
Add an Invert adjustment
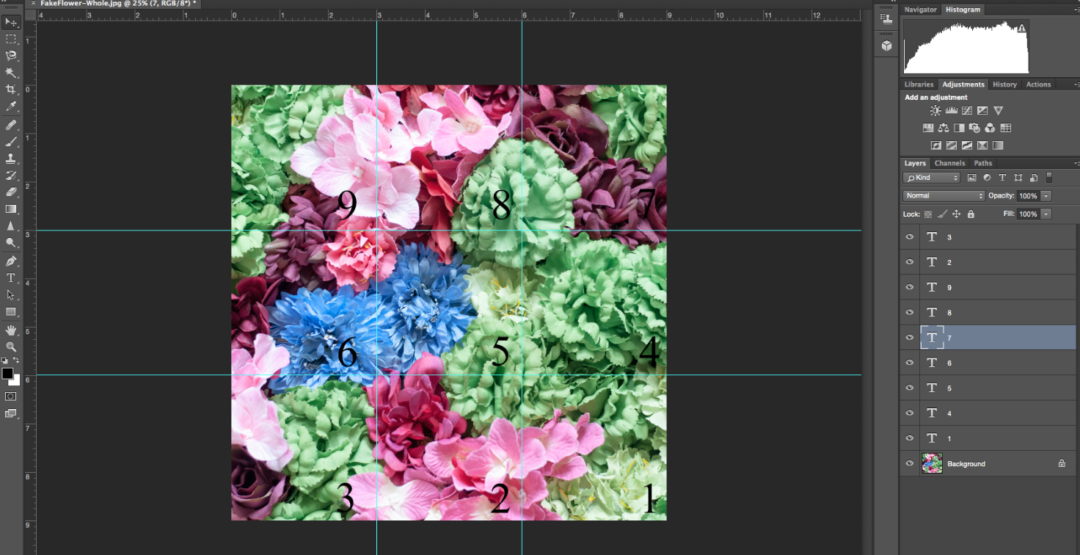coord(936,145)
